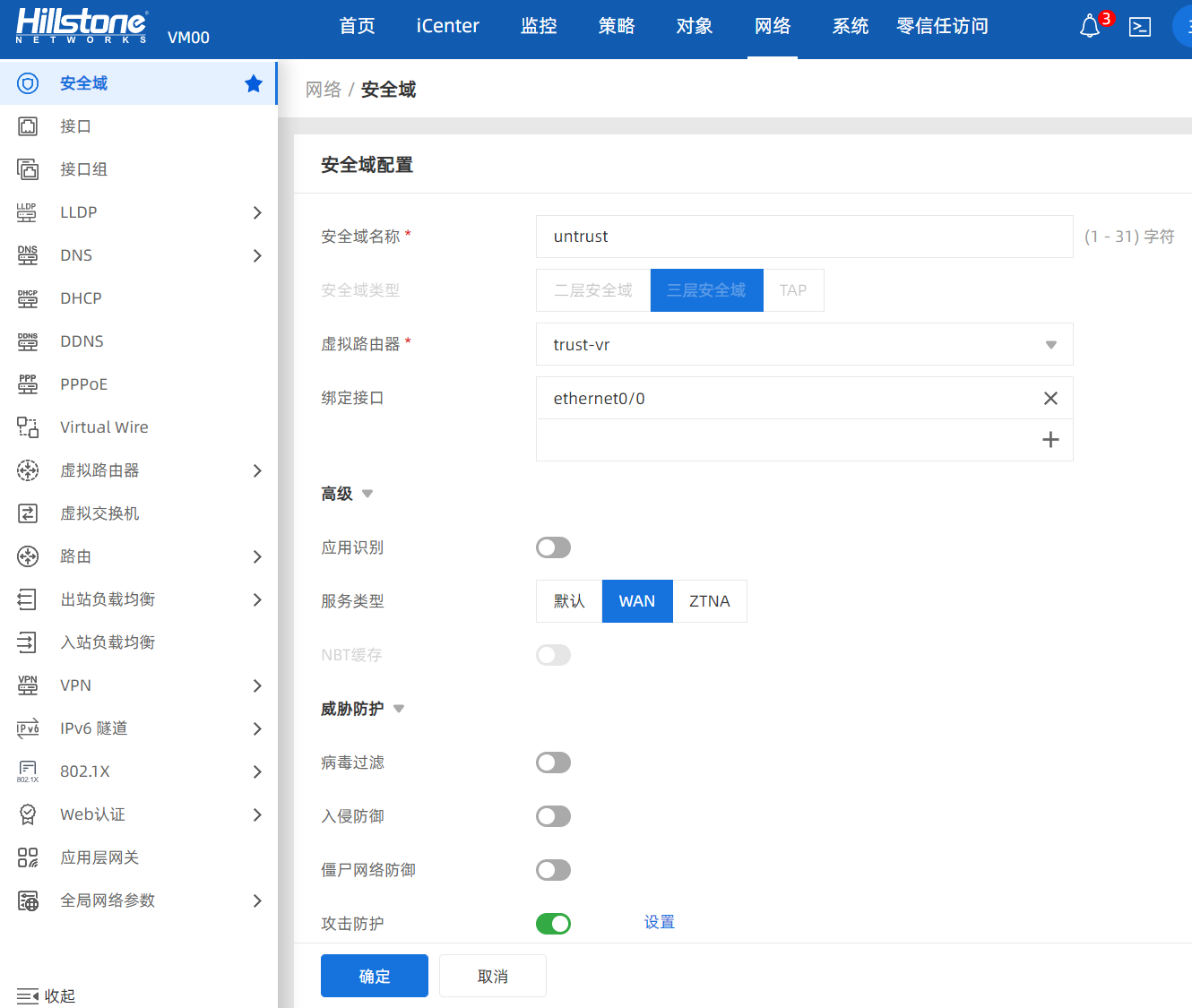This screenshot has height=1008, width=1192.
Task: Click the 接口 interface icon
Action: pyautogui.click(x=28, y=126)
